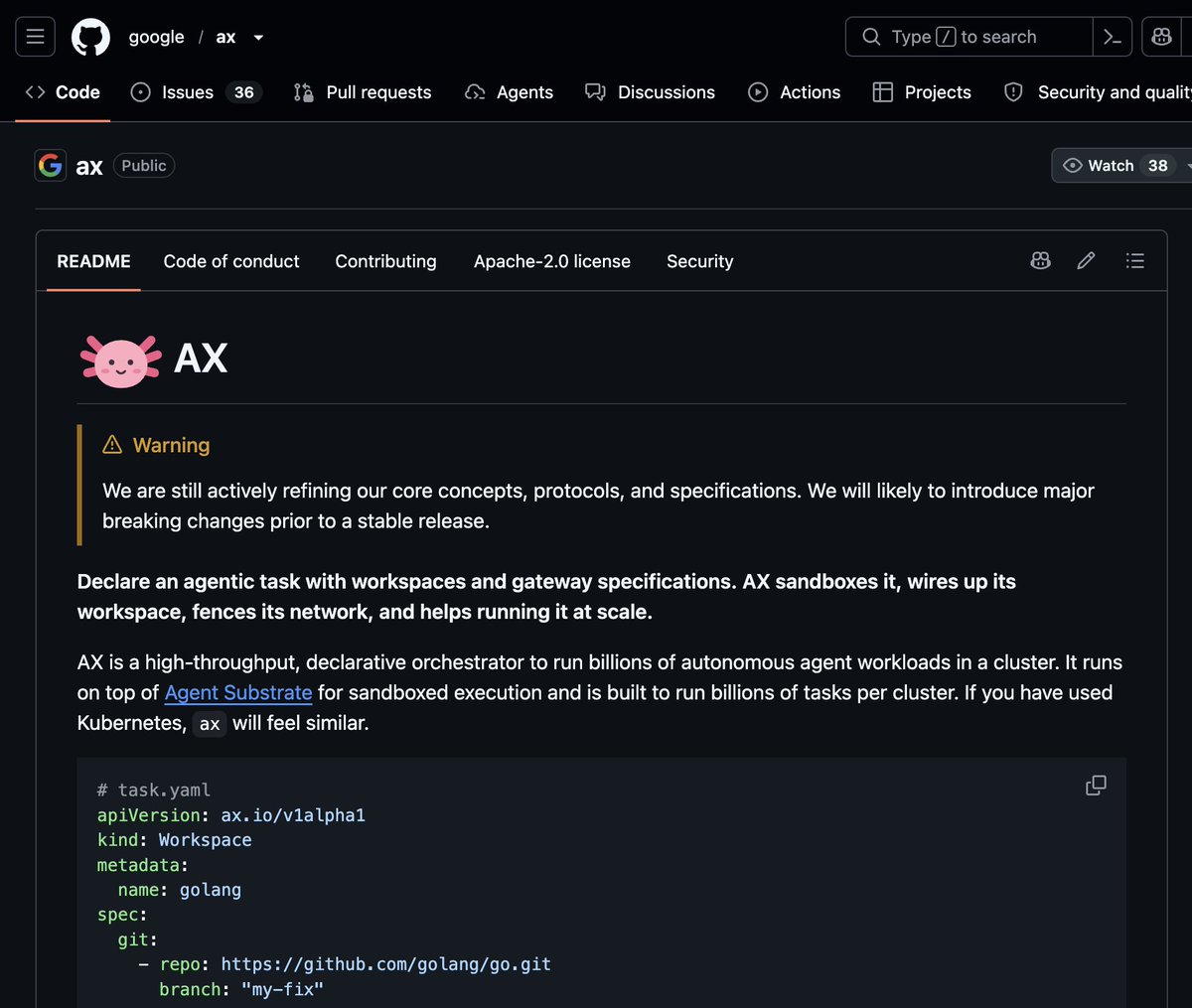Show README outline list icon
The image size is (1192, 1008).
point(1134,261)
